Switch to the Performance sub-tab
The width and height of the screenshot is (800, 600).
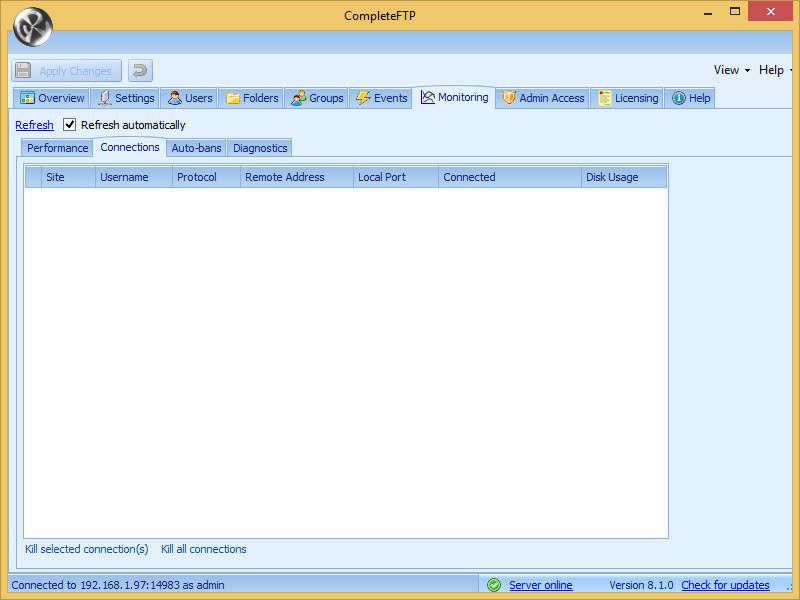57,148
